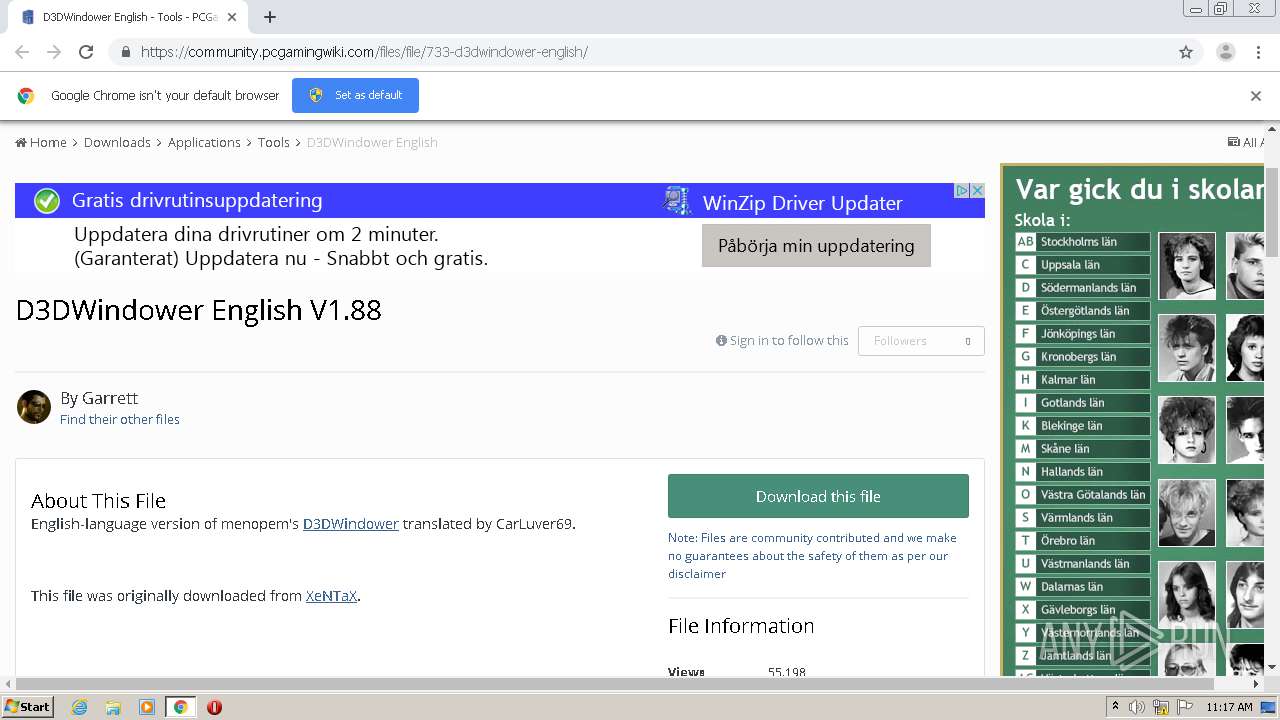Open Windows Explorer folder in the taskbar
Image resolution: width=1280 pixels, height=720 pixels.
click(x=113, y=707)
